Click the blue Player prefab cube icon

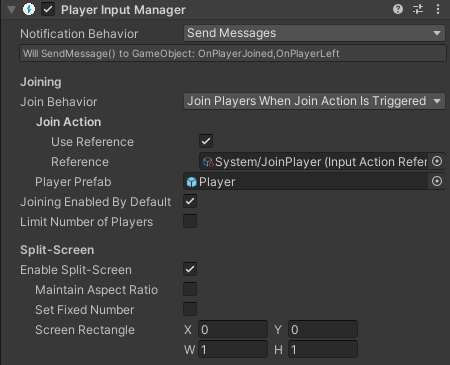point(191,182)
